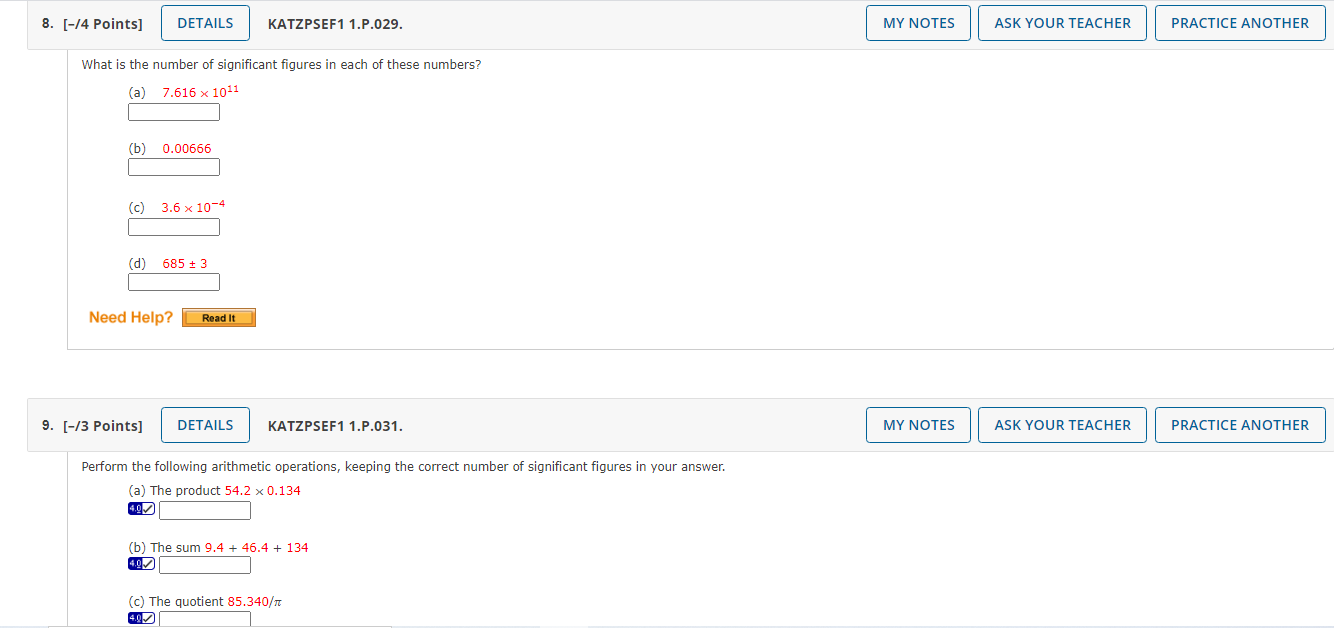The width and height of the screenshot is (1334, 628).
Task: Click the significant figures icon beside the quotient answer
Action: [141, 619]
